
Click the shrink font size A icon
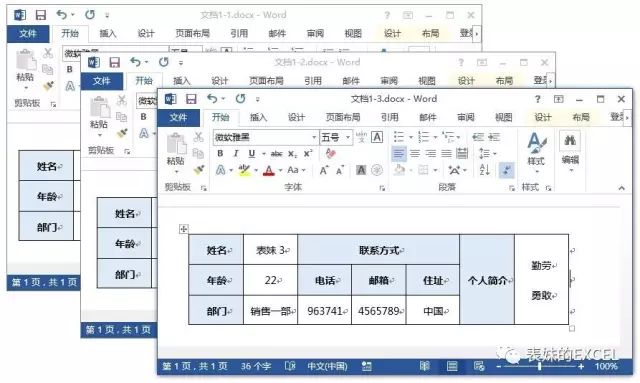(340, 170)
